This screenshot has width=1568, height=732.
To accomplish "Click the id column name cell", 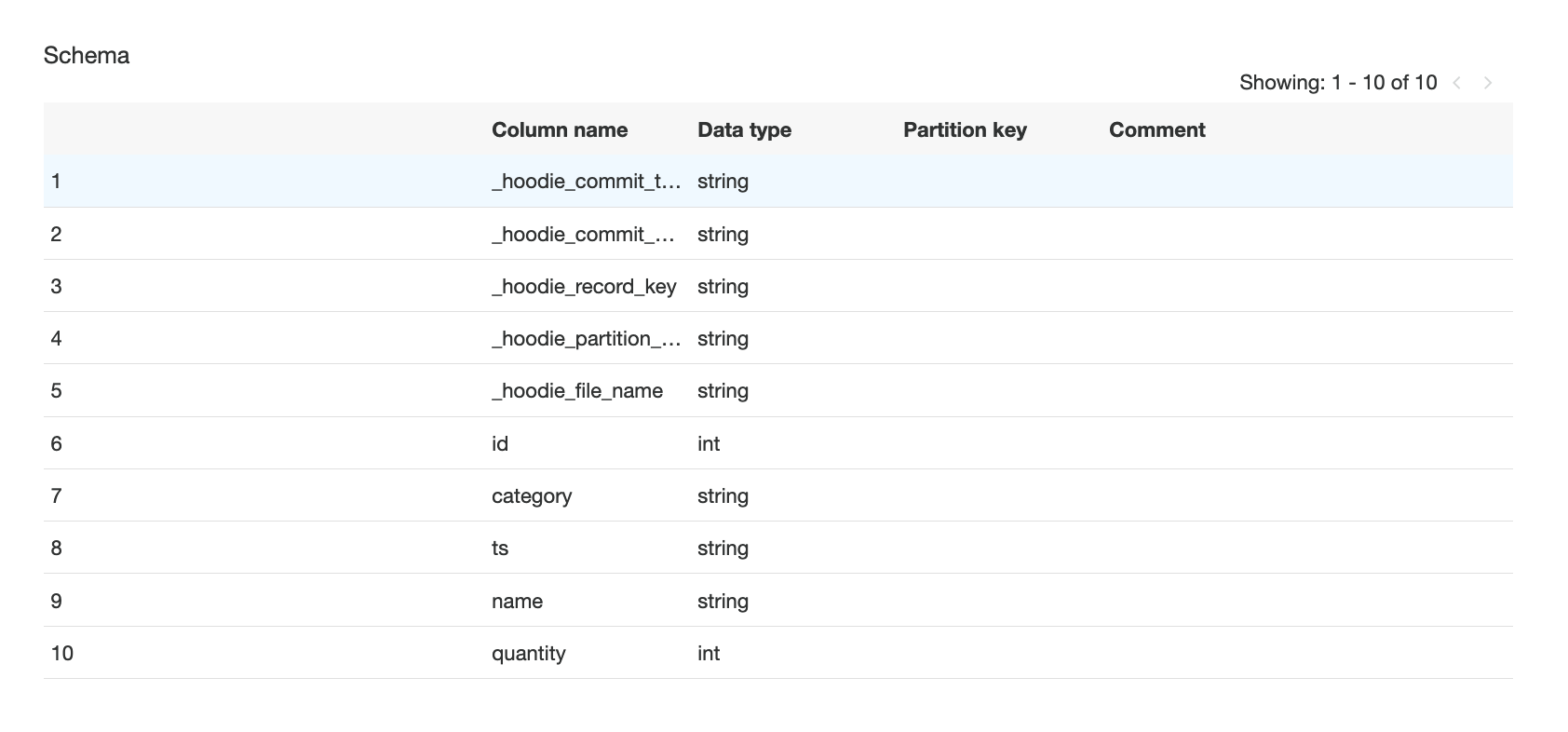I will click(500, 444).
